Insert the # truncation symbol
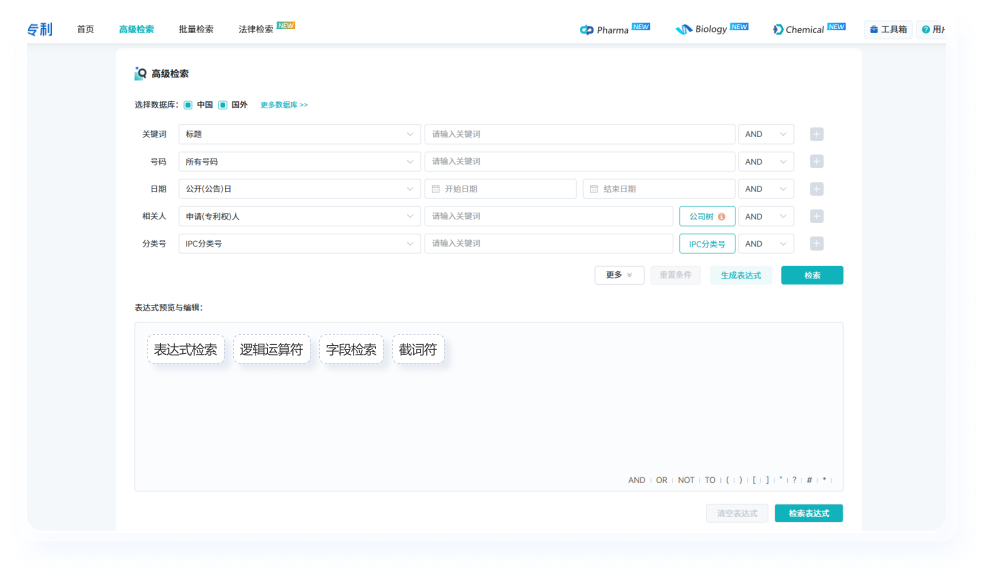The width and height of the screenshot is (990, 582). click(809, 480)
